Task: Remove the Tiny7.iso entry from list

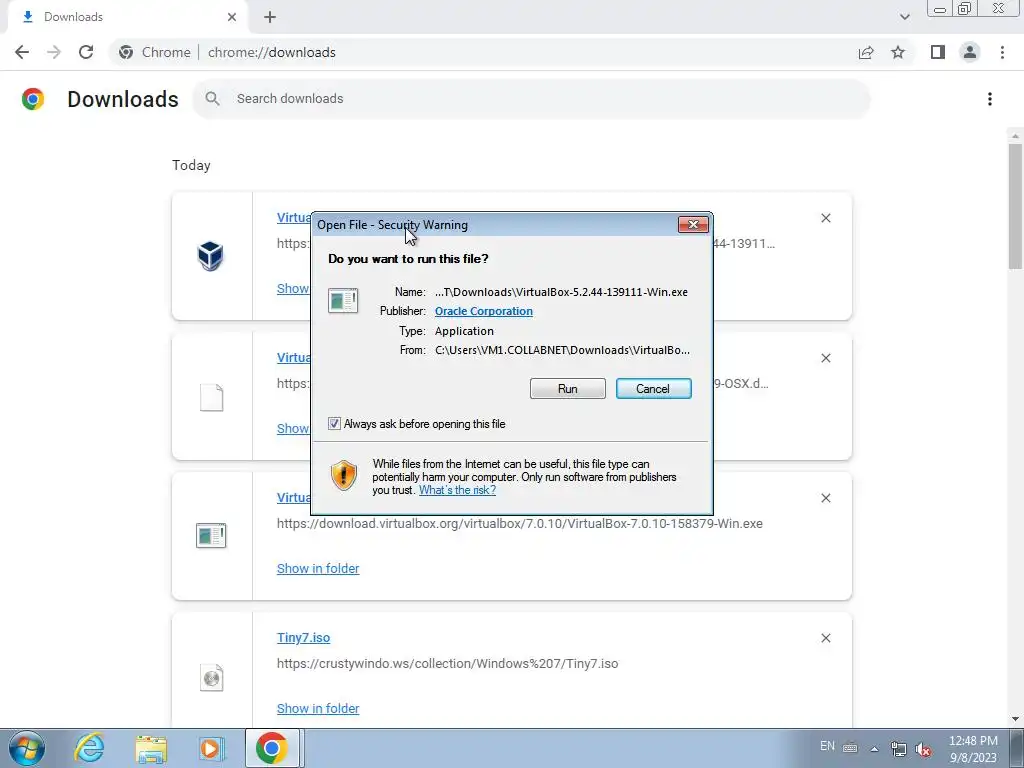Action: pyautogui.click(x=825, y=638)
